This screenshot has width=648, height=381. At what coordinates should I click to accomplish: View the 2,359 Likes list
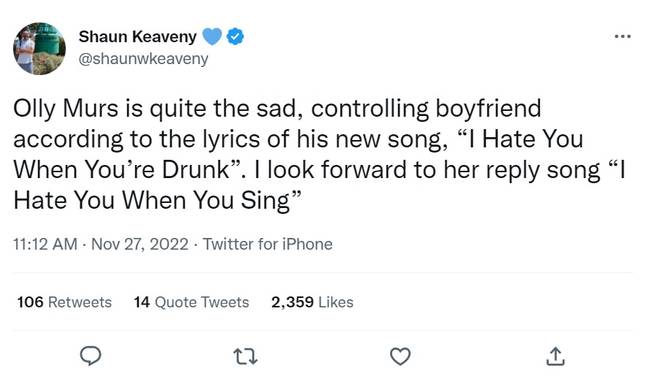click(x=312, y=302)
